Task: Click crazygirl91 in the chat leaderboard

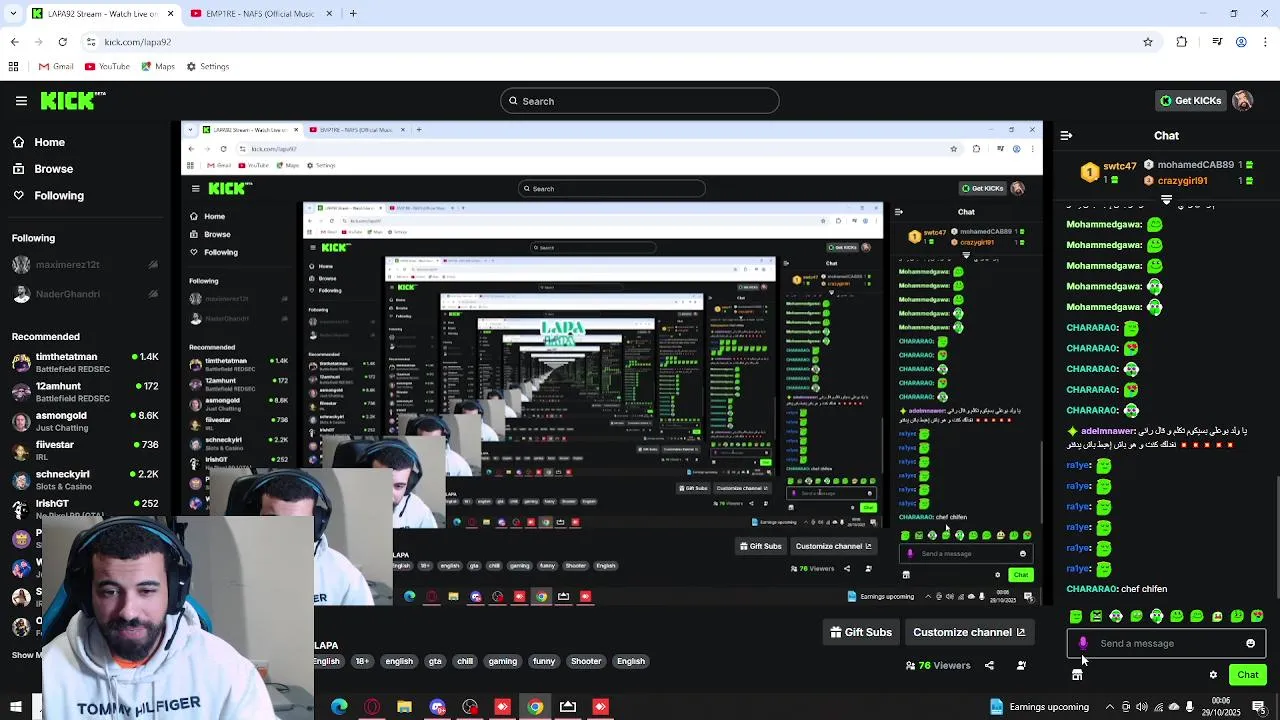Action: [1182, 181]
